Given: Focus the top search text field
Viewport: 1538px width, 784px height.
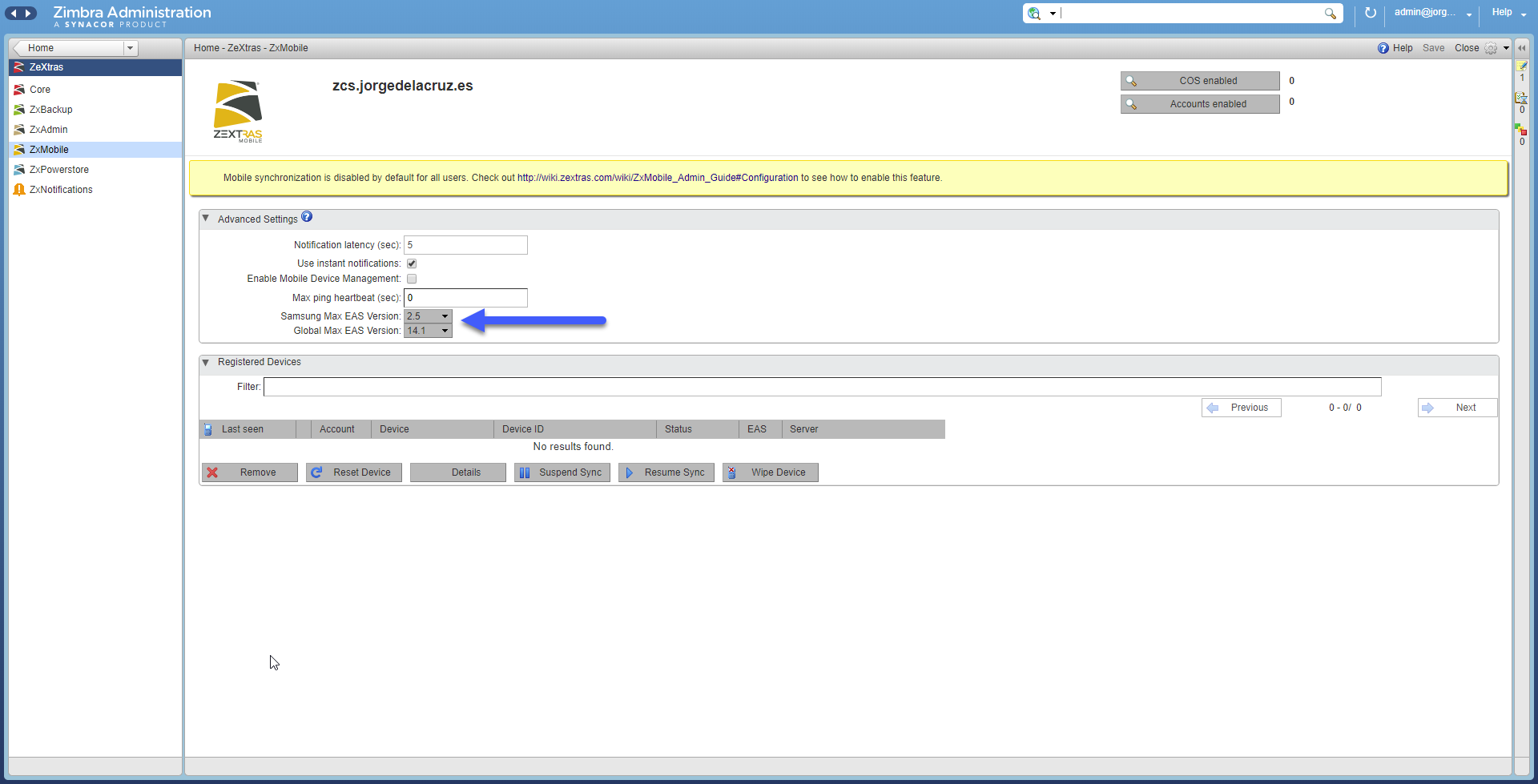Looking at the screenshot, I should [1190, 13].
